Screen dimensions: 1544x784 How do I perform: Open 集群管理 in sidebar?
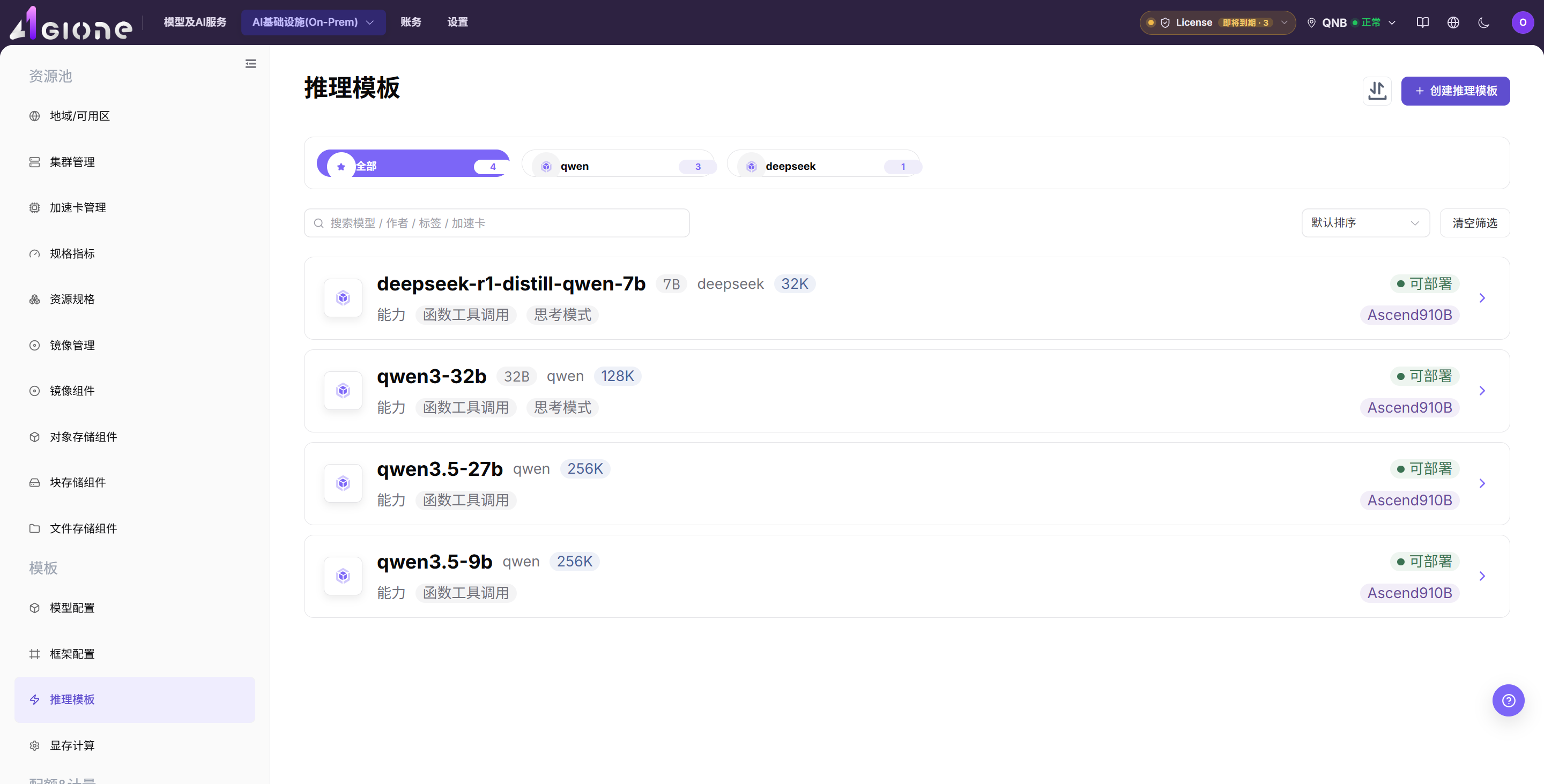pyautogui.click(x=135, y=162)
